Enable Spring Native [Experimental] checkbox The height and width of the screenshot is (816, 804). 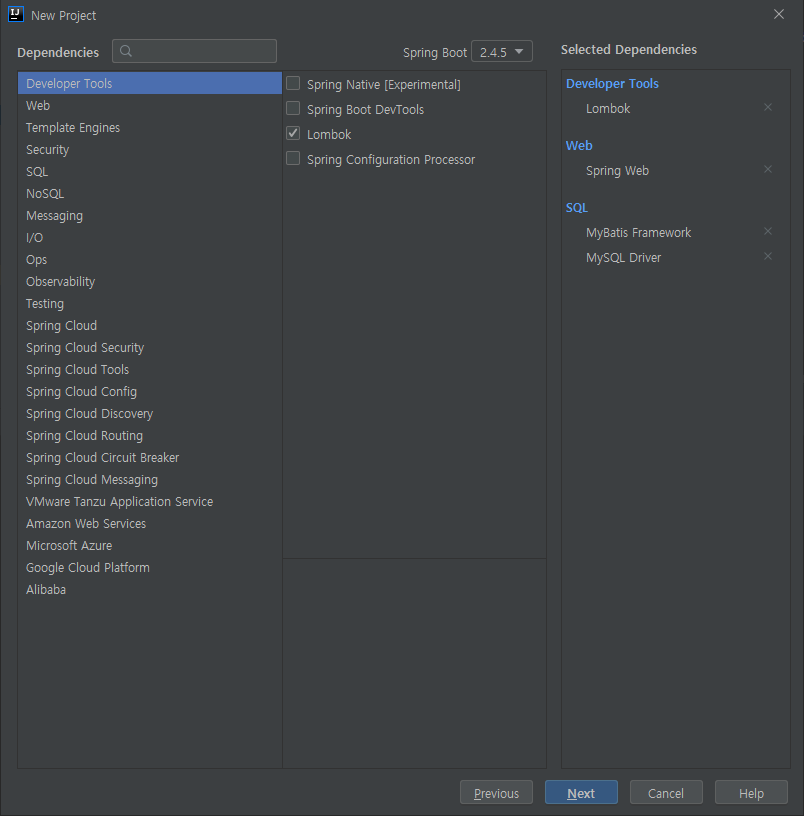click(x=293, y=83)
